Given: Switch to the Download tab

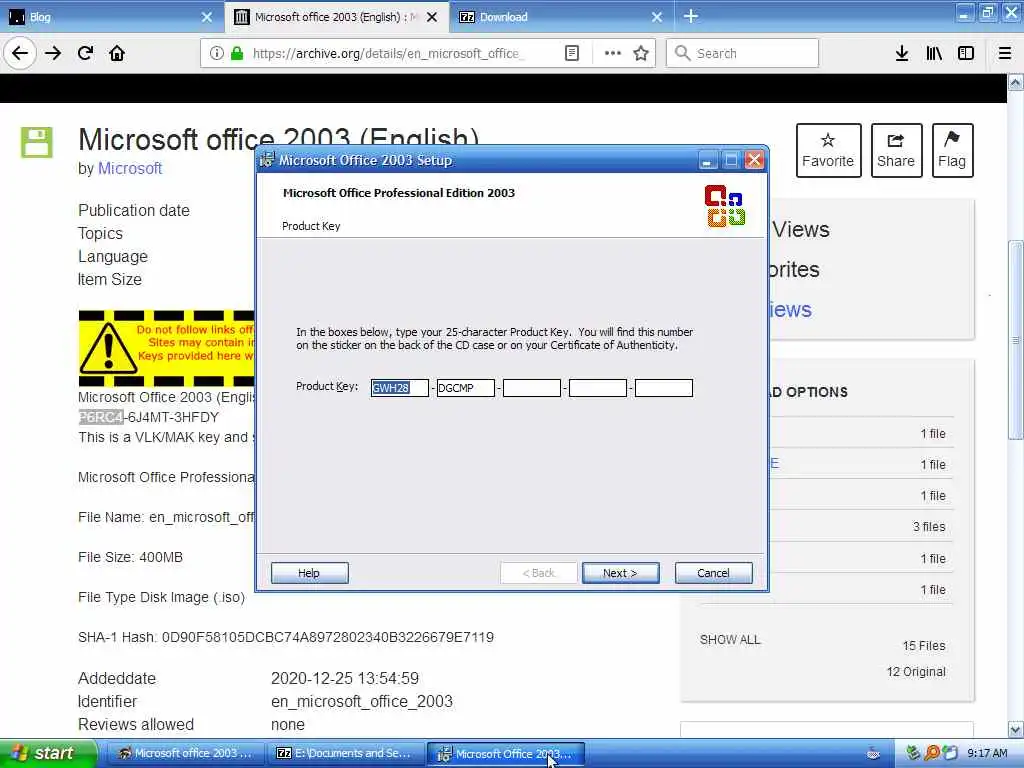Looking at the screenshot, I should coord(562,17).
